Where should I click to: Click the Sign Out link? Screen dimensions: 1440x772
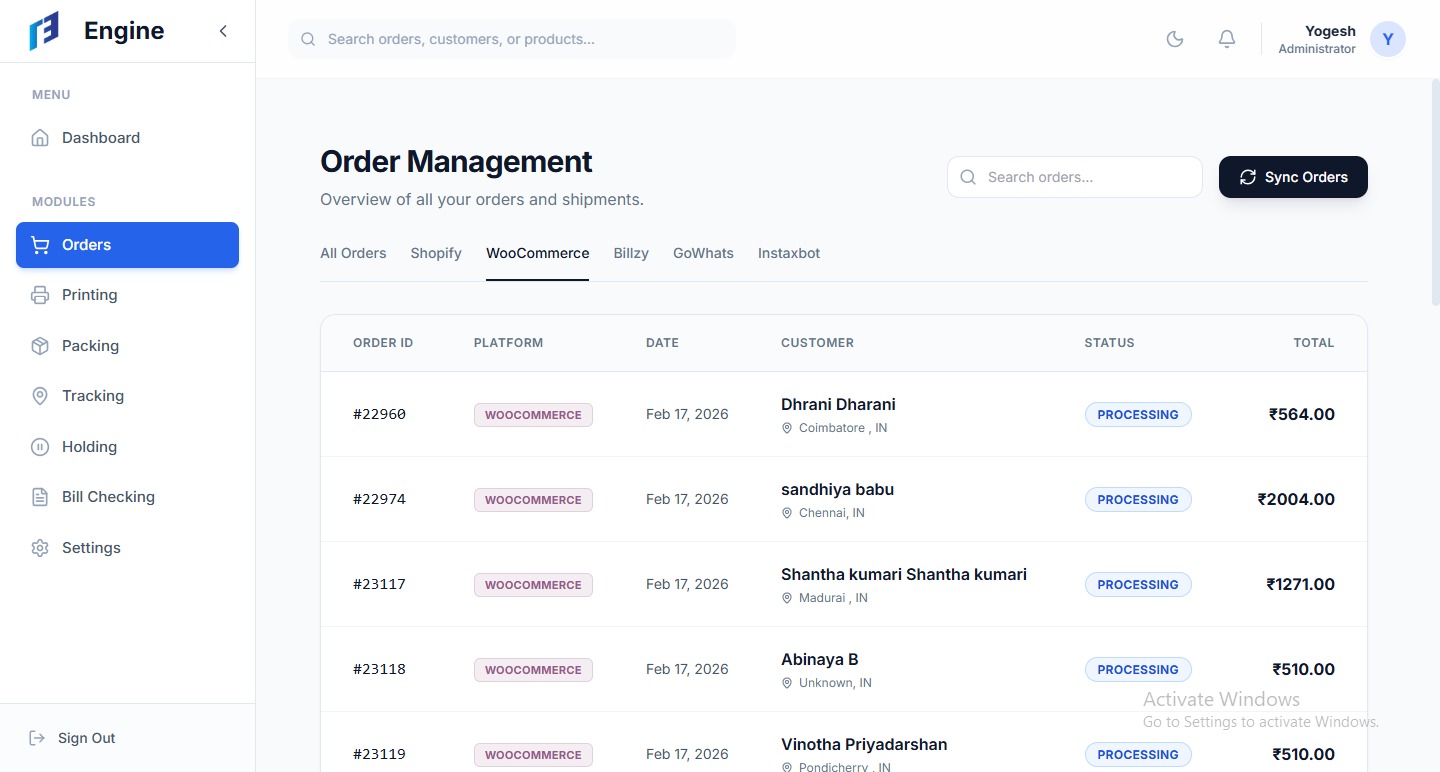tap(86, 738)
